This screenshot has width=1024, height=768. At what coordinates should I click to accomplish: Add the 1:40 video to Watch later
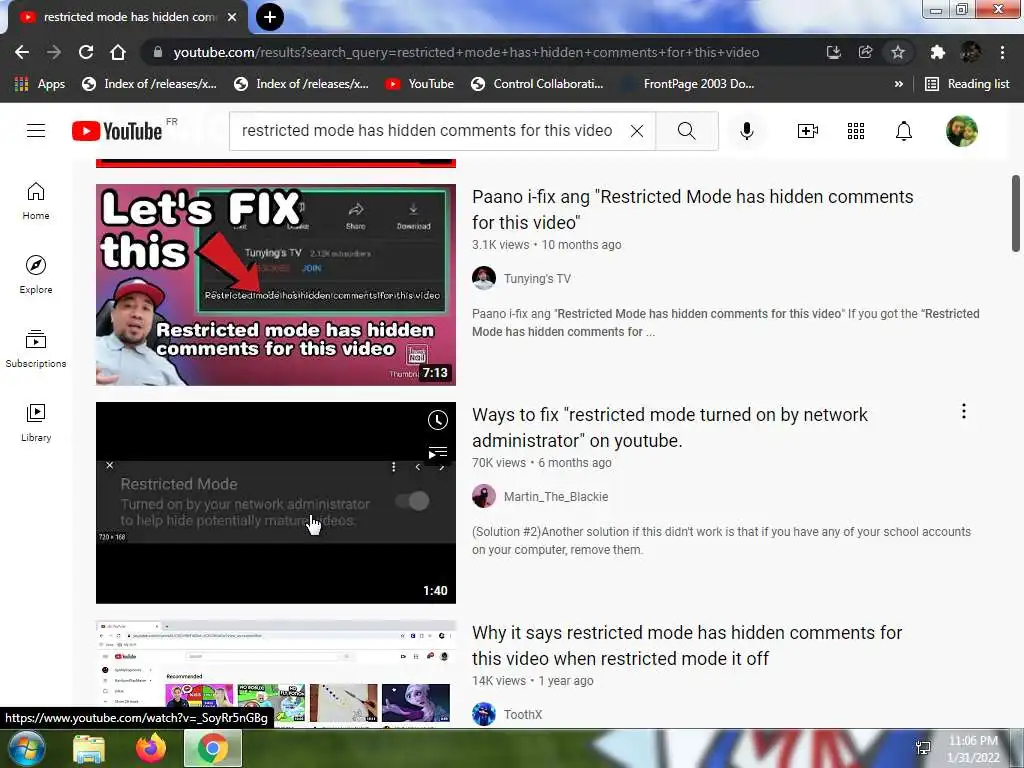point(438,420)
